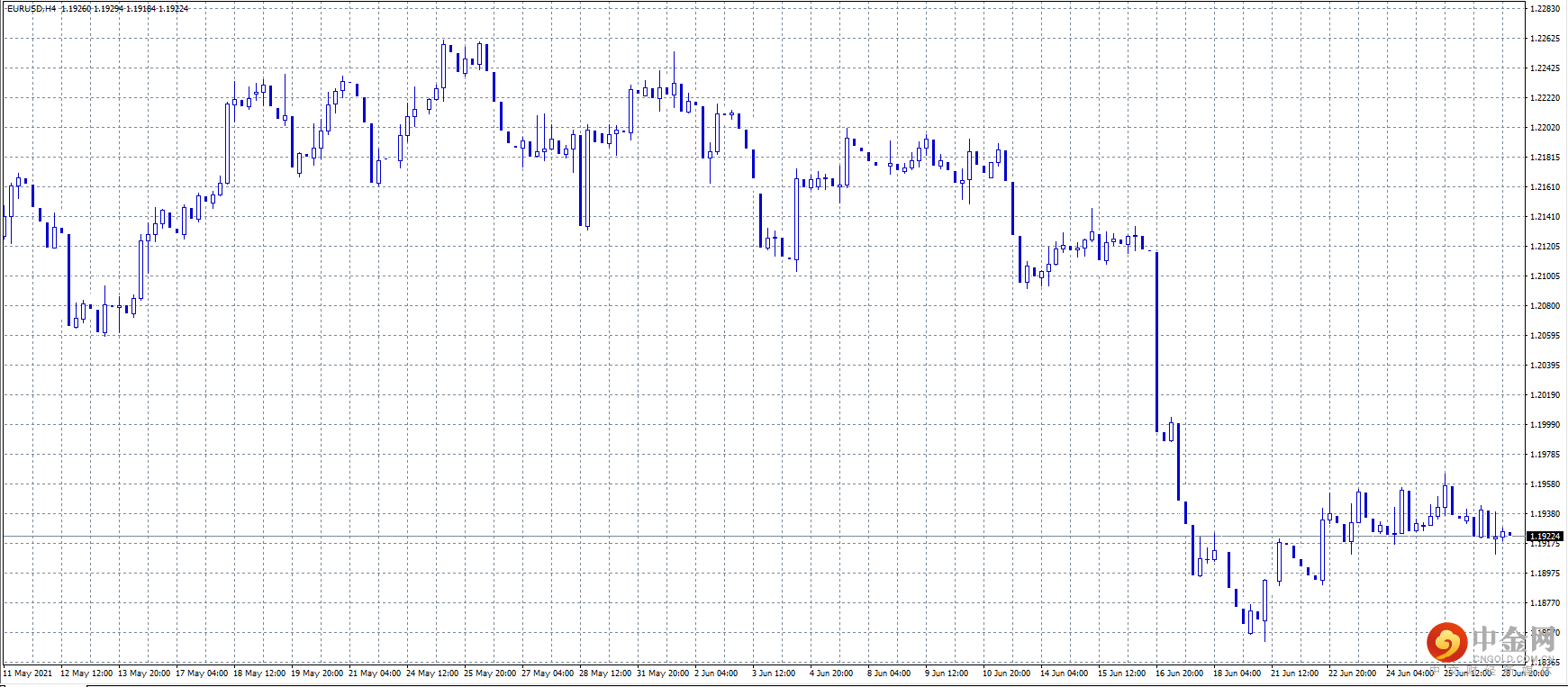This screenshot has height=687, width=1568.
Task: Click the 18 May 12:00 time label
Action: click(259, 673)
